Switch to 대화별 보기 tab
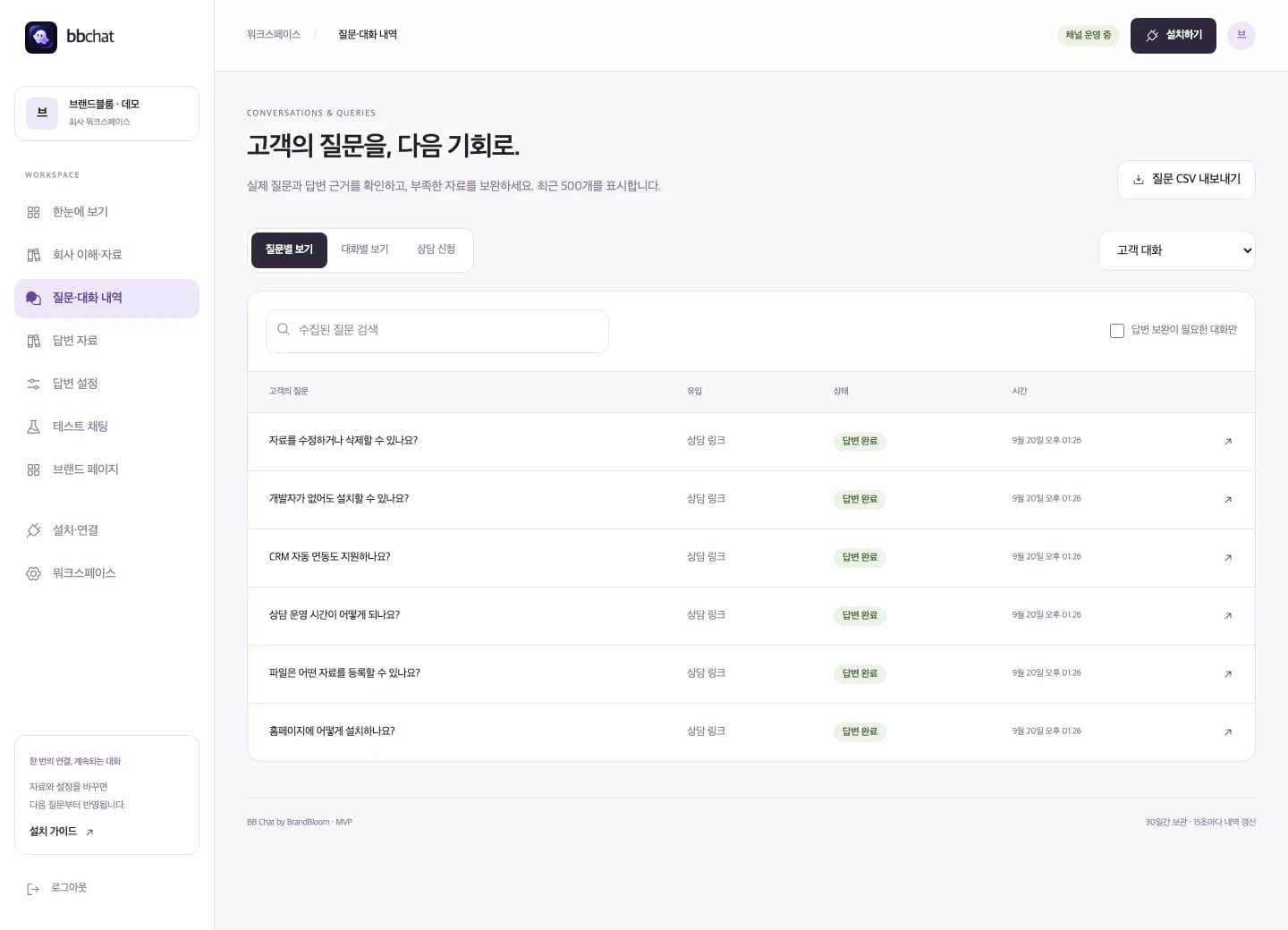This screenshot has height=930, width=1288. coord(365,249)
